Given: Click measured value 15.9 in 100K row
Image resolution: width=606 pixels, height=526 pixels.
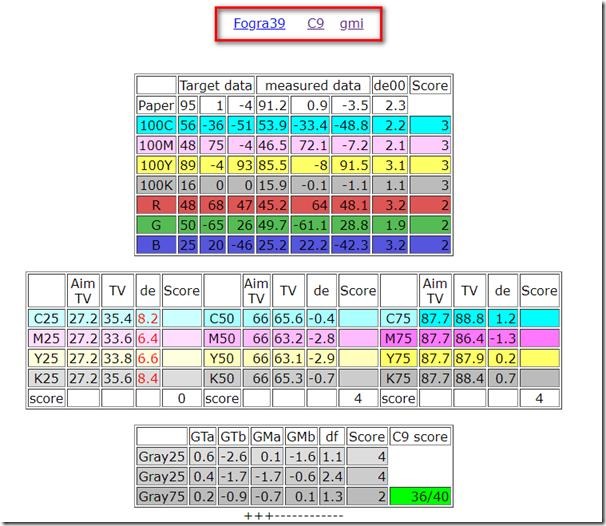Looking at the screenshot, I should pos(272,185).
